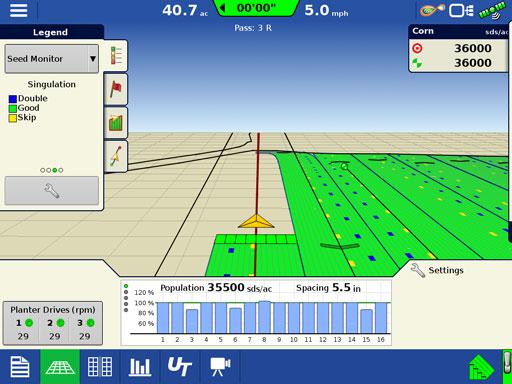Open the hamburger main menu
This screenshot has height=384, width=512.
(x=18, y=10)
